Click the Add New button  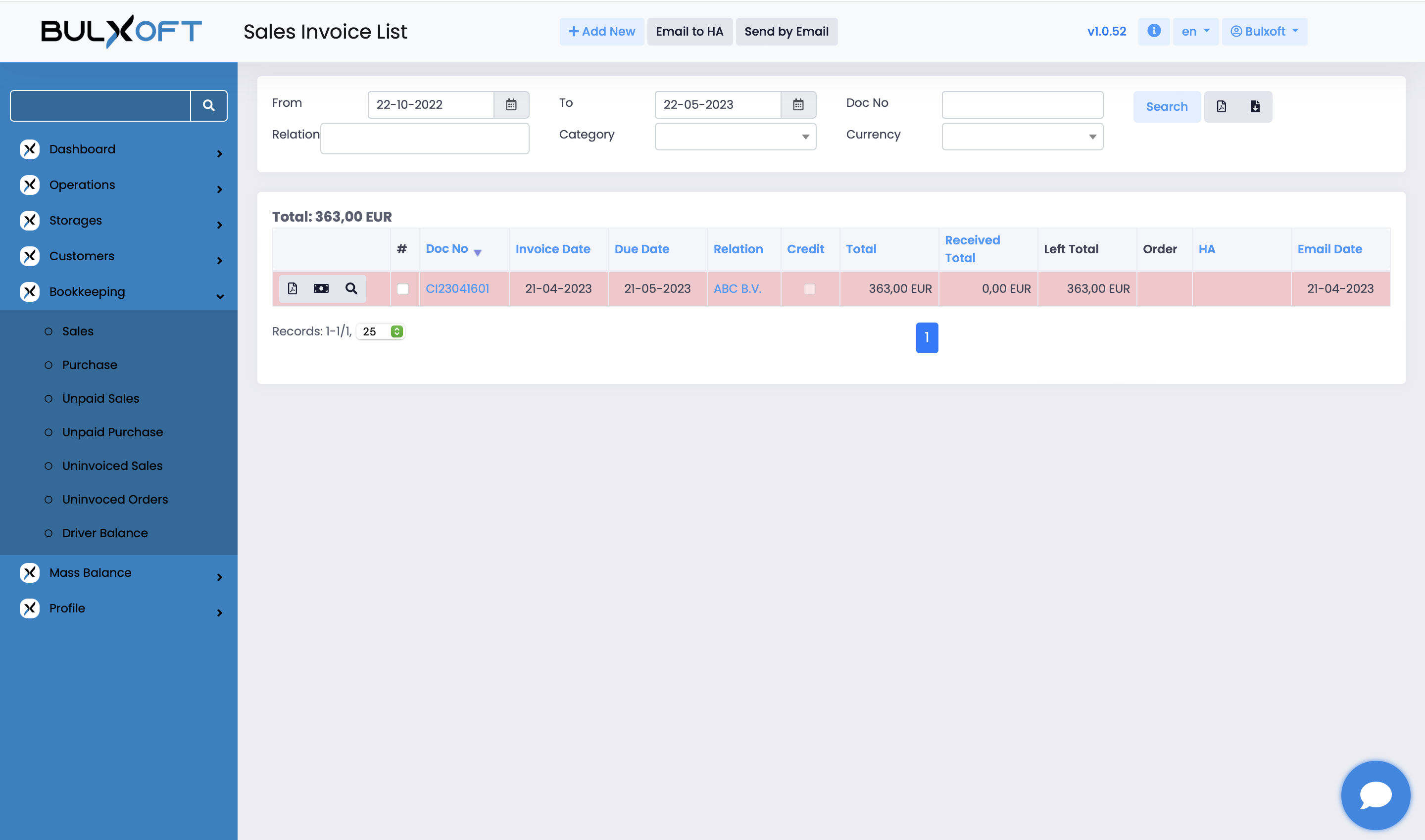pyautogui.click(x=601, y=31)
